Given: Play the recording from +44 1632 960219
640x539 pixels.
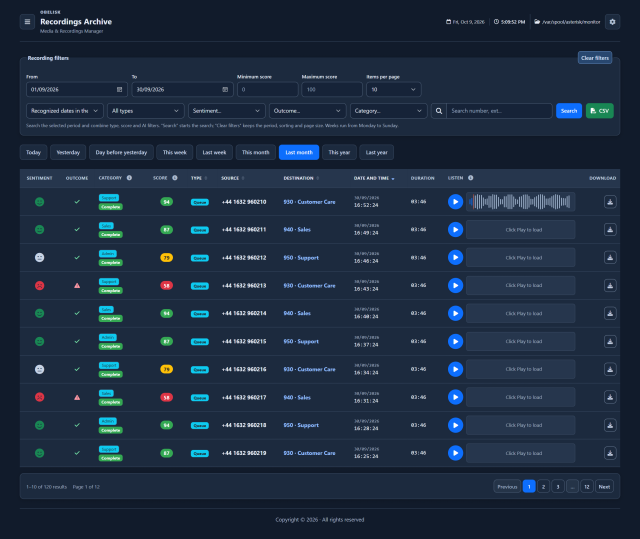Looking at the screenshot, I should [456, 453].
